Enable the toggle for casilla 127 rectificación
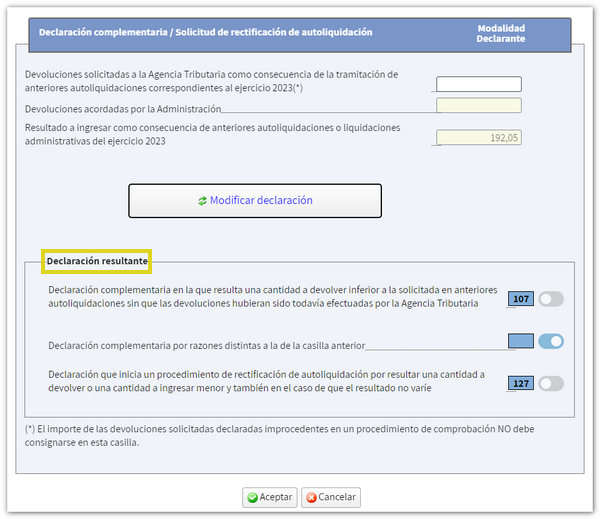Image resolution: width=600 pixels, height=519 pixels. coord(551,383)
